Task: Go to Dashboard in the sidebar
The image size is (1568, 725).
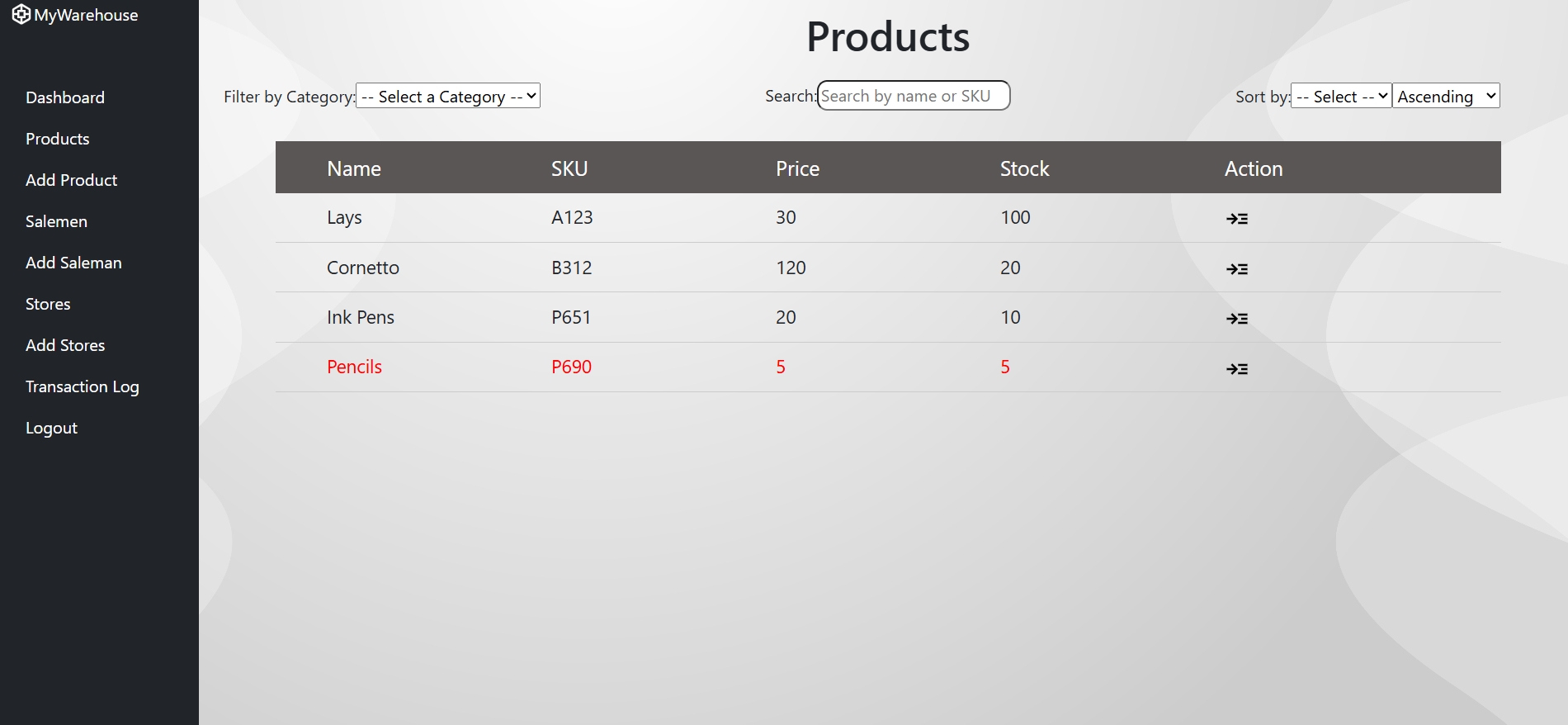Action: coord(65,97)
